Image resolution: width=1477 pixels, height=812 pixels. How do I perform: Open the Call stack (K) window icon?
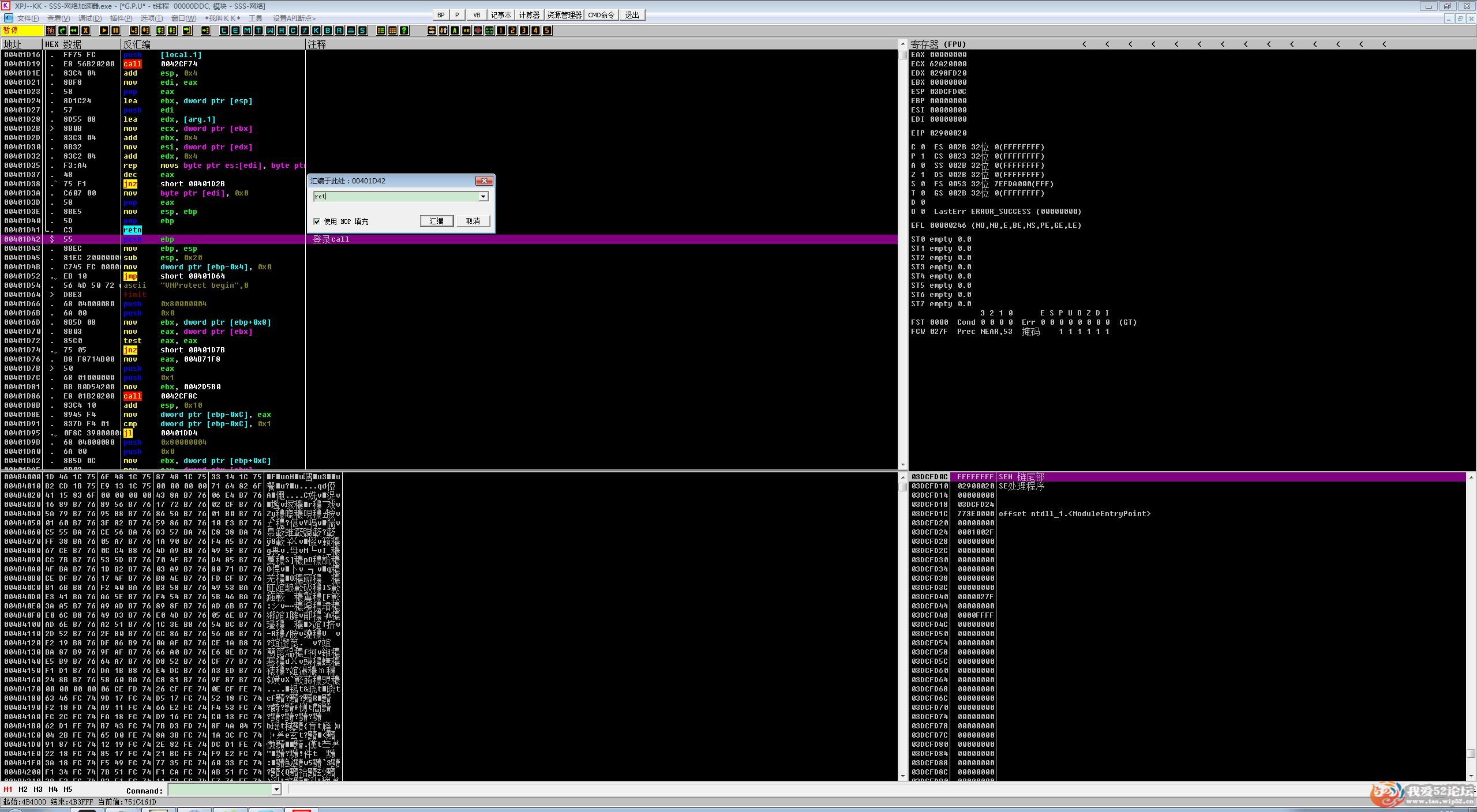pyautogui.click(x=316, y=31)
